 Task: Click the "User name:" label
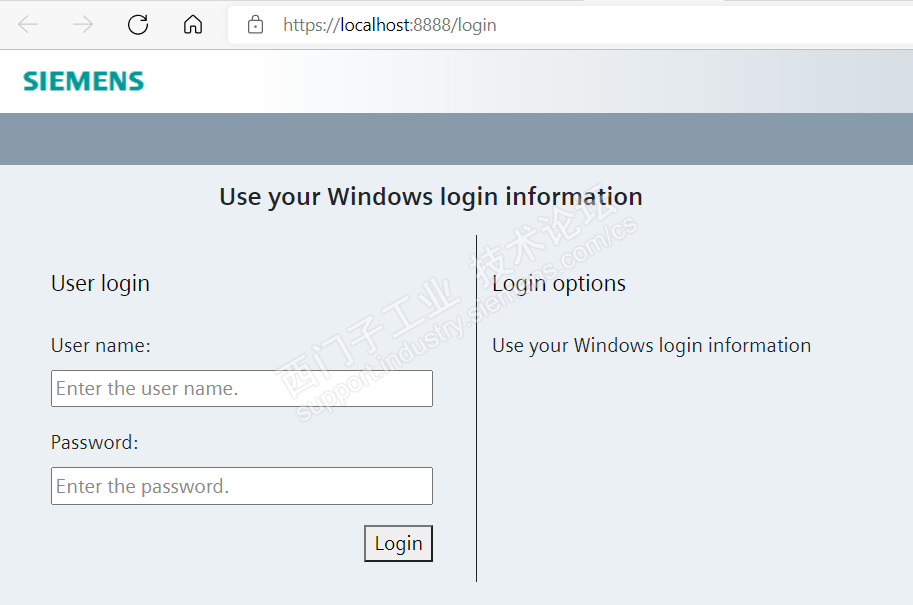tap(100, 346)
